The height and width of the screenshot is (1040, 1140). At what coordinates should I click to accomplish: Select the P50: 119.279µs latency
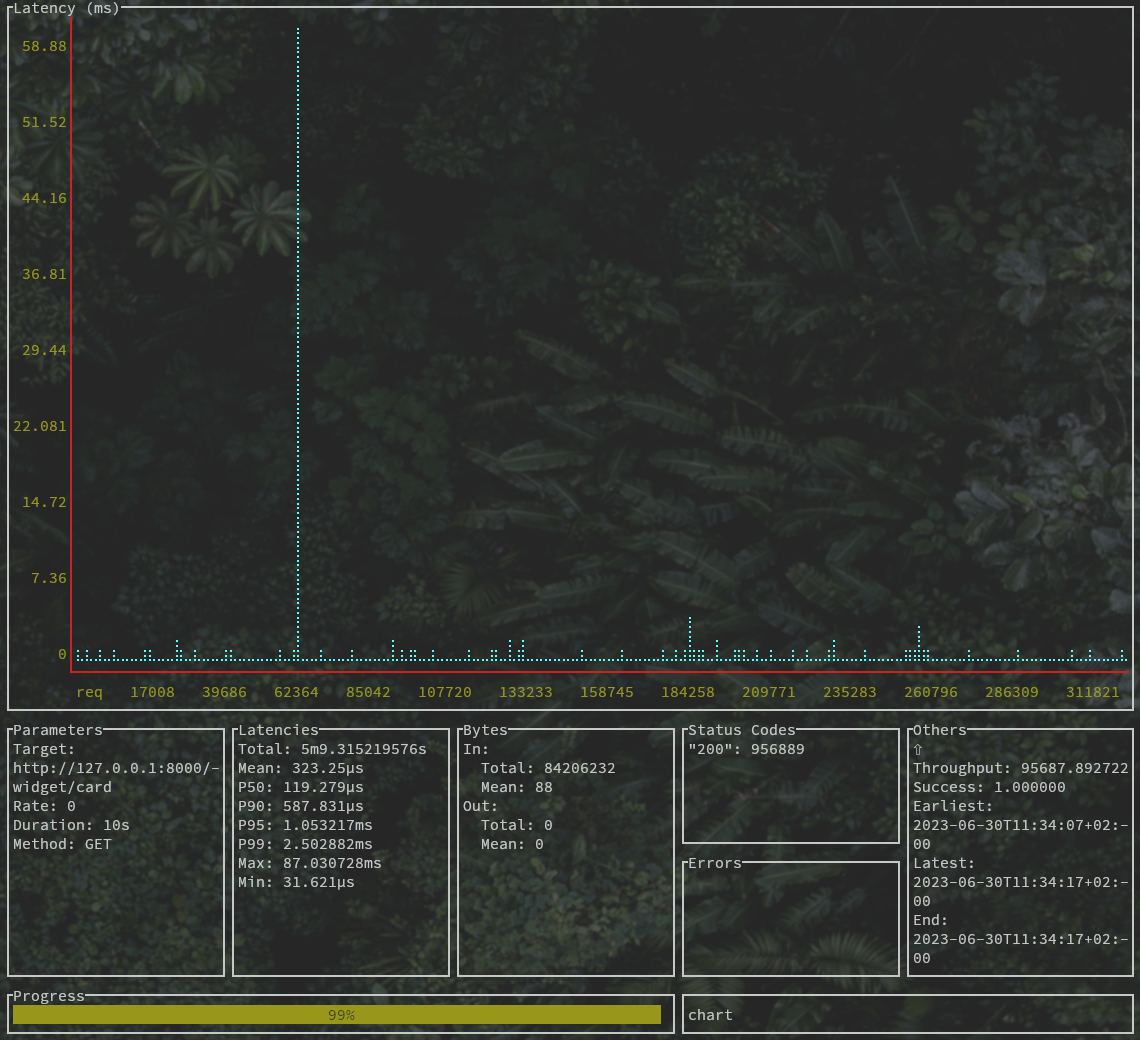click(x=301, y=787)
